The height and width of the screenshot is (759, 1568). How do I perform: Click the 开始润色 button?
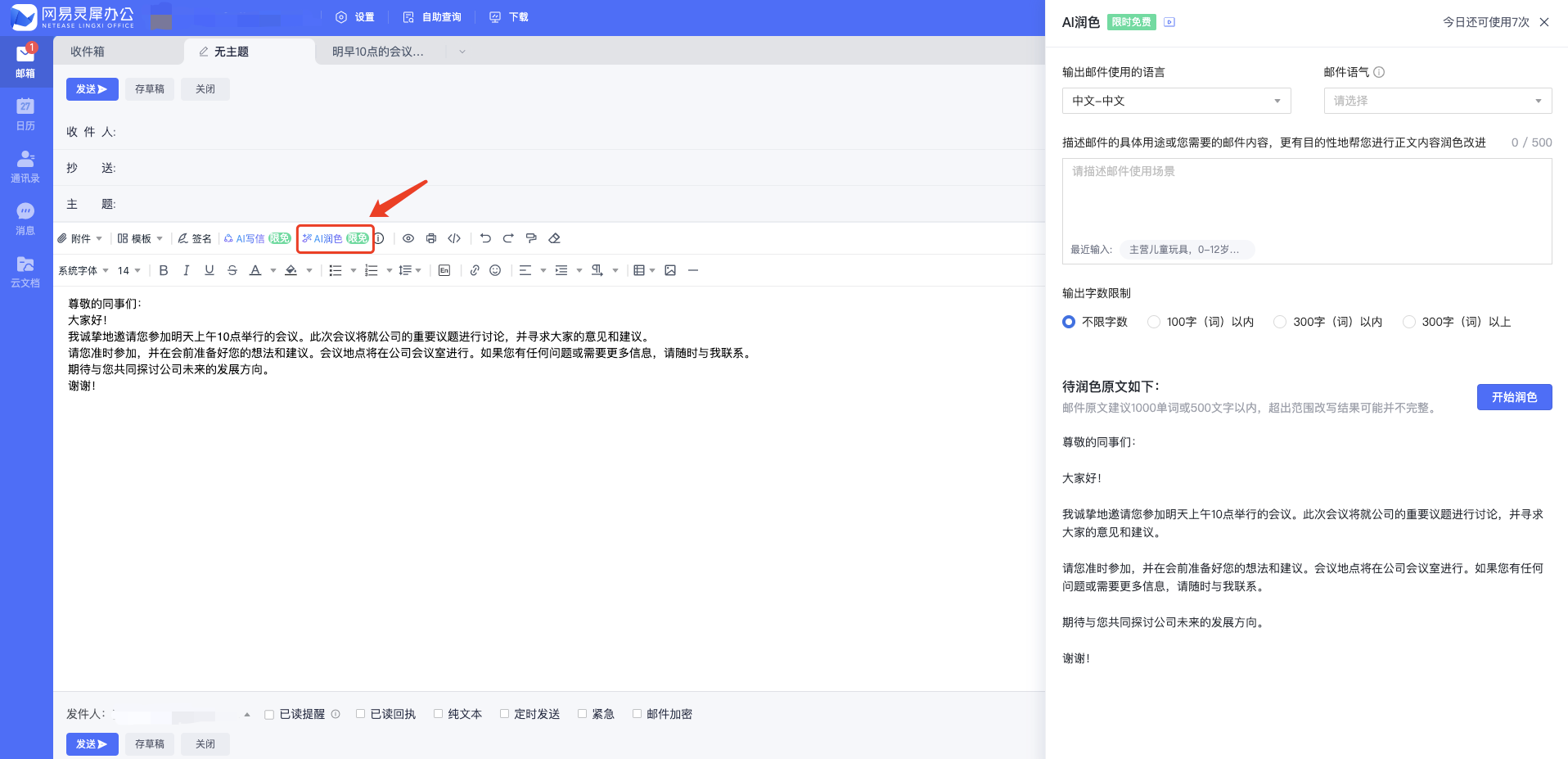point(1514,397)
